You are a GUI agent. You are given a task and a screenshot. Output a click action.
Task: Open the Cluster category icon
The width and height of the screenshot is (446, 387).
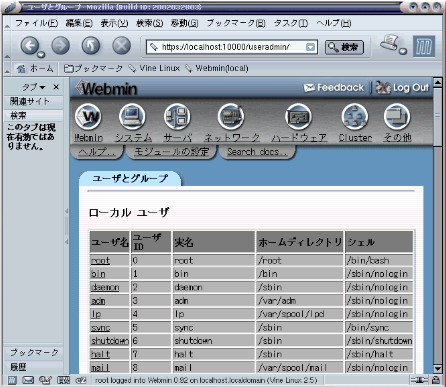pos(355,117)
